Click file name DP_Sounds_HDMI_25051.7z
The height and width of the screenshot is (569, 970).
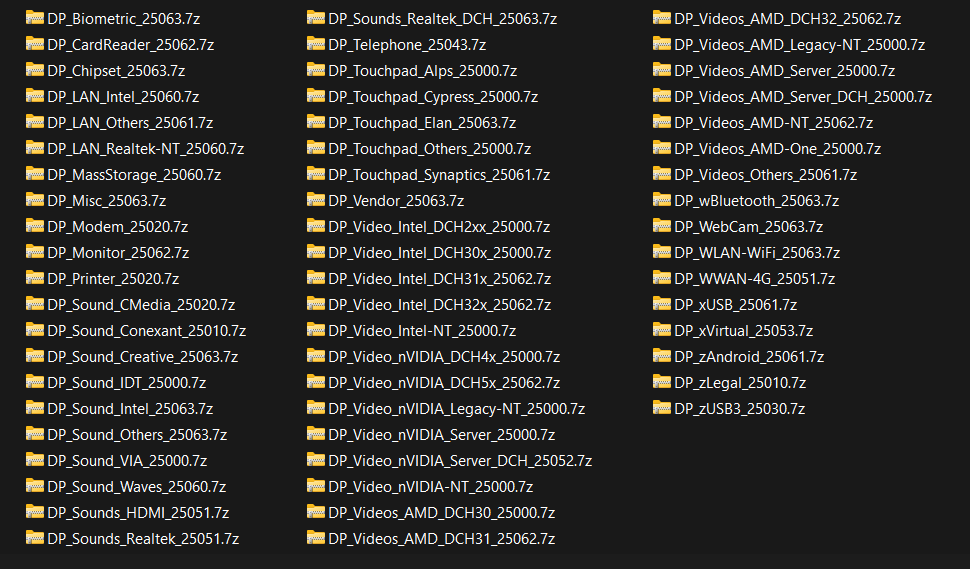click(138, 513)
